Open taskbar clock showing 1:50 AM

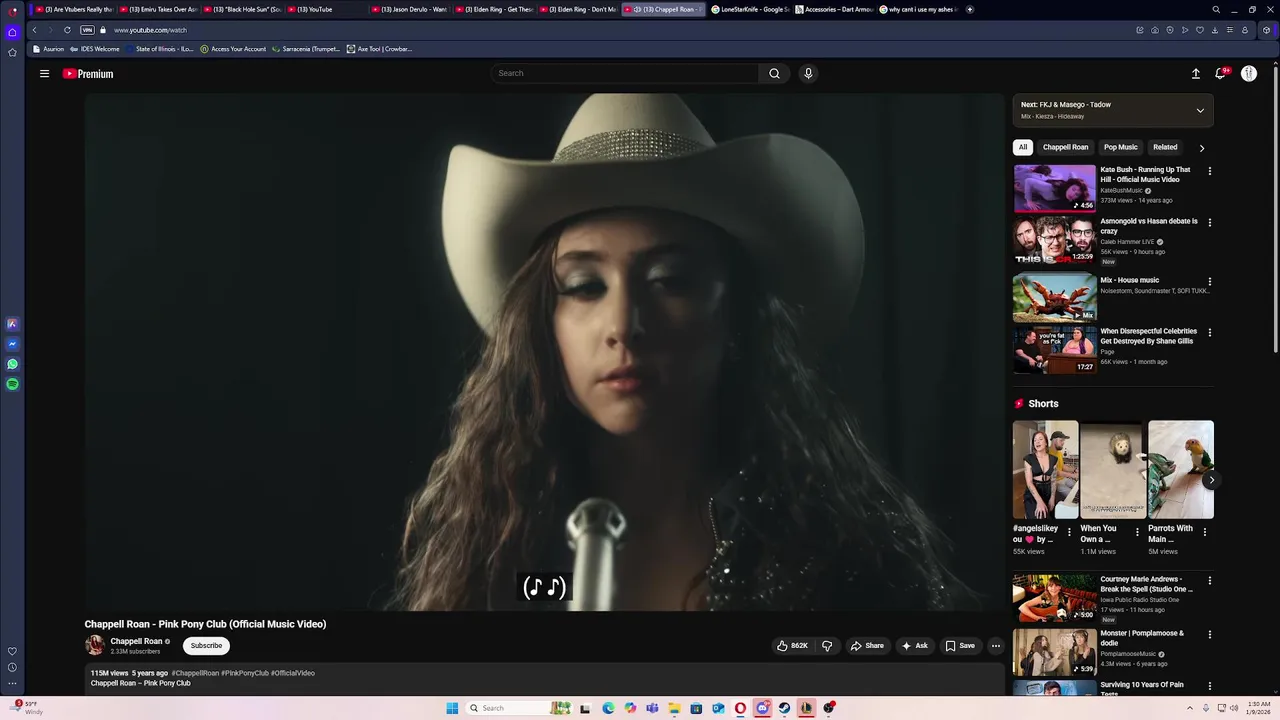(x=1258, y=708)
